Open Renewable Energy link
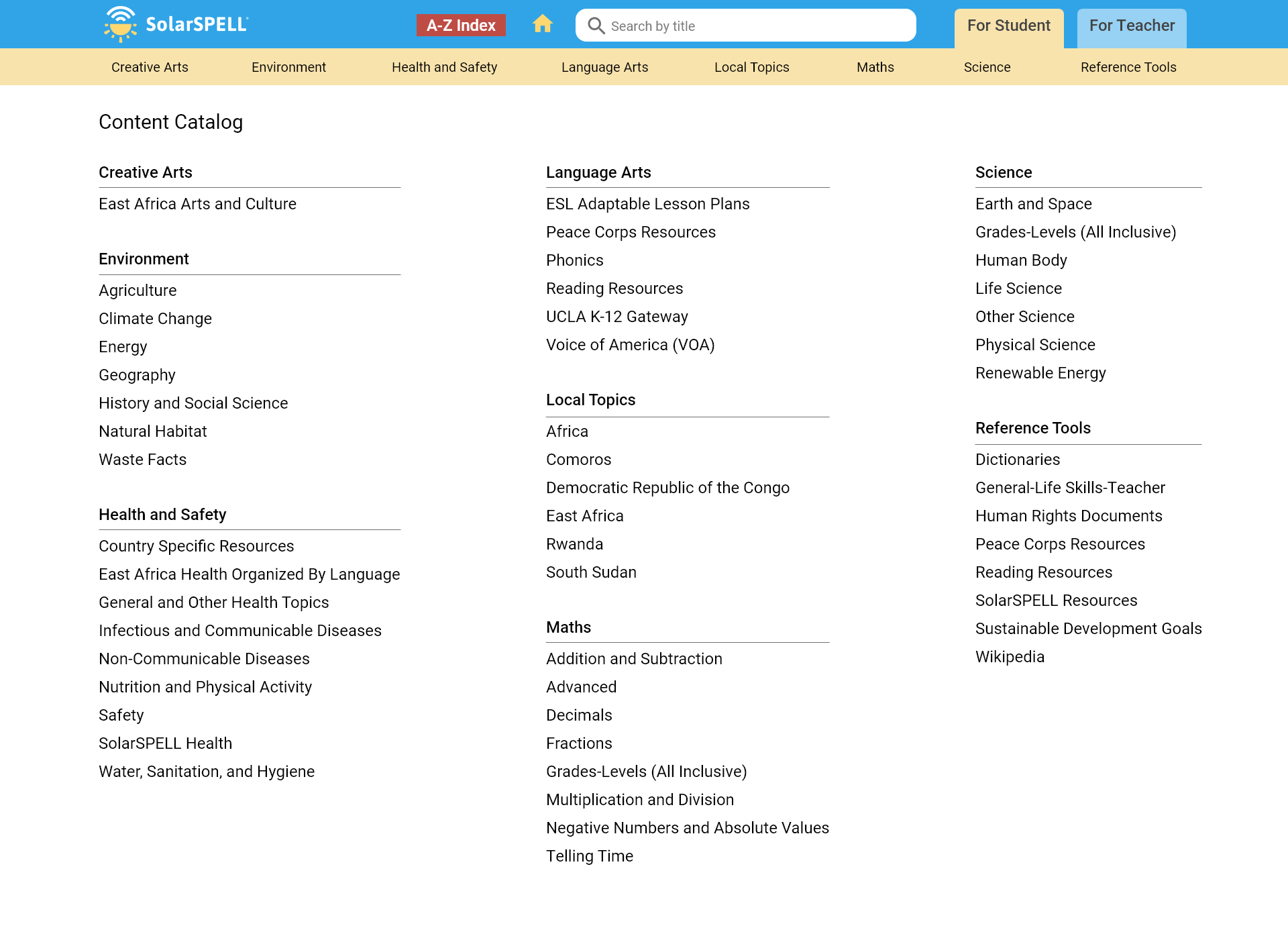Screen dimensions: 1288x936 [x=1040, y=373]
